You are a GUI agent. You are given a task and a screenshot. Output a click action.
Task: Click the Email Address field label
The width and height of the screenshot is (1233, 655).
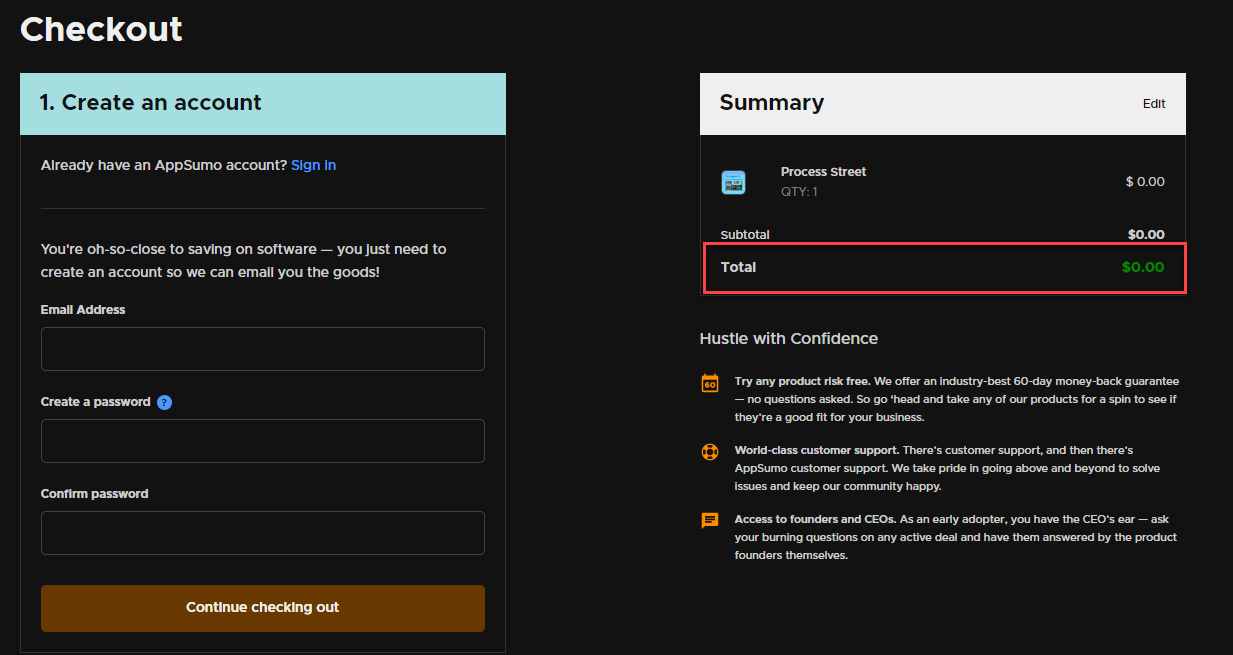click(83, 310)
